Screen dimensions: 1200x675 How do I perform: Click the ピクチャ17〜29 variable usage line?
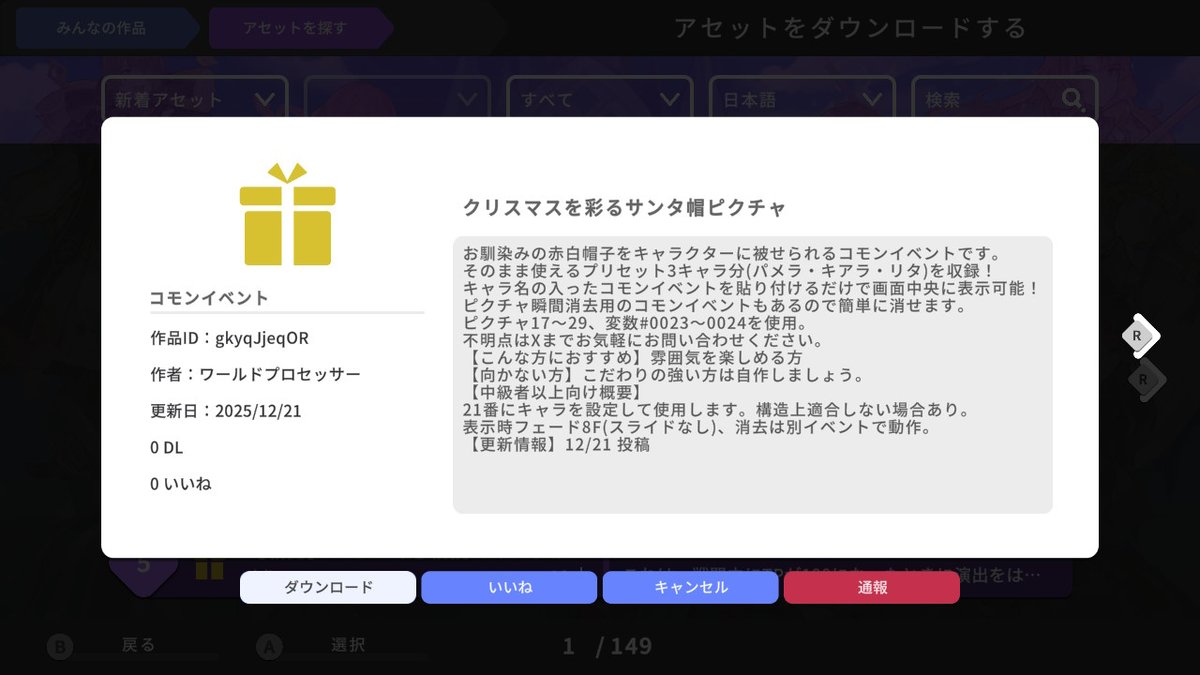635,323
